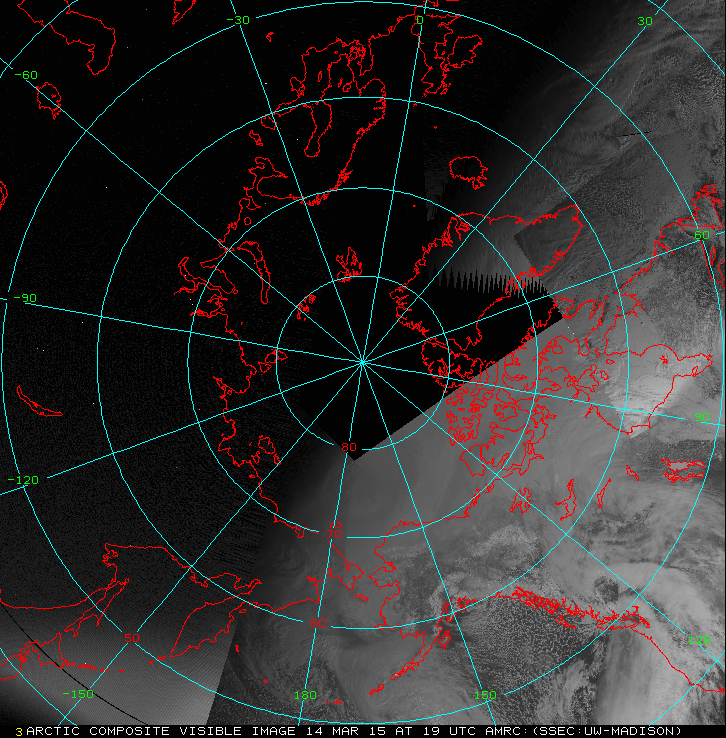This screenshot has height=738, width=726.
Task: Click the -30 longitude label
Action: [x=238, y=20]
